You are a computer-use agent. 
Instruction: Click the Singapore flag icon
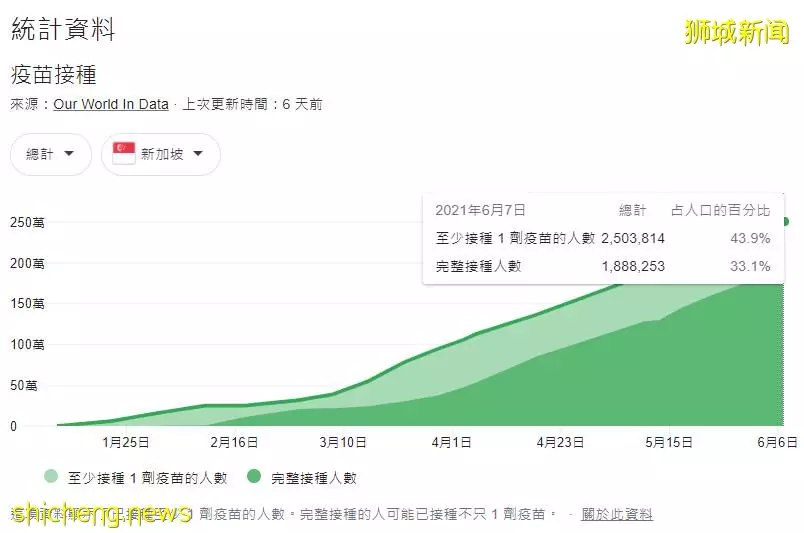[x=124, y=153]
